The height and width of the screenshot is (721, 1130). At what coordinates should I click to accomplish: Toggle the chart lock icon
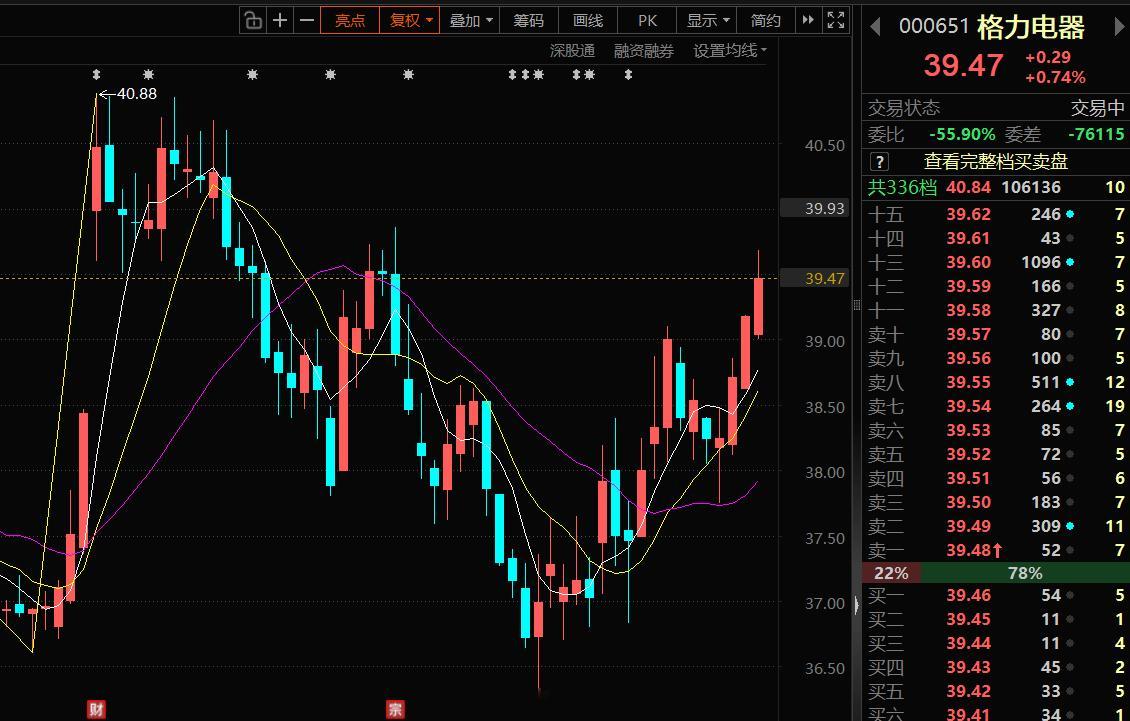point(253,20)
